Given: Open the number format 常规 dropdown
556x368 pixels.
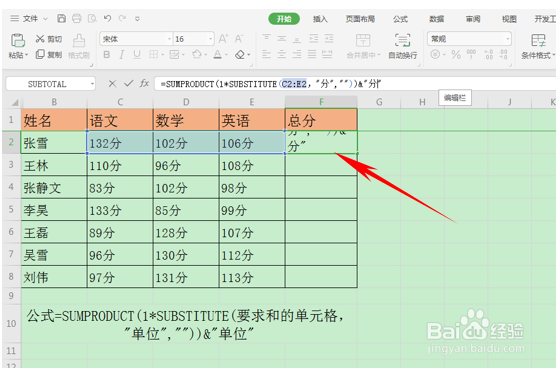Looking at the screenshot, I should 508,39.
